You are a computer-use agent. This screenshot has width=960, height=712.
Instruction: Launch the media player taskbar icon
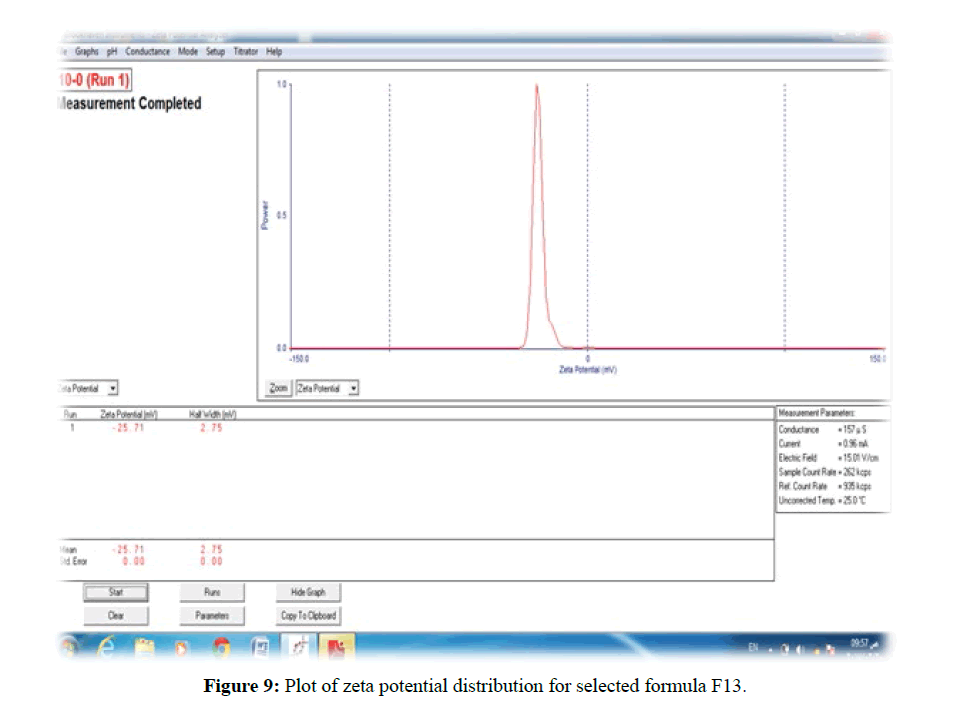(181, 648)
